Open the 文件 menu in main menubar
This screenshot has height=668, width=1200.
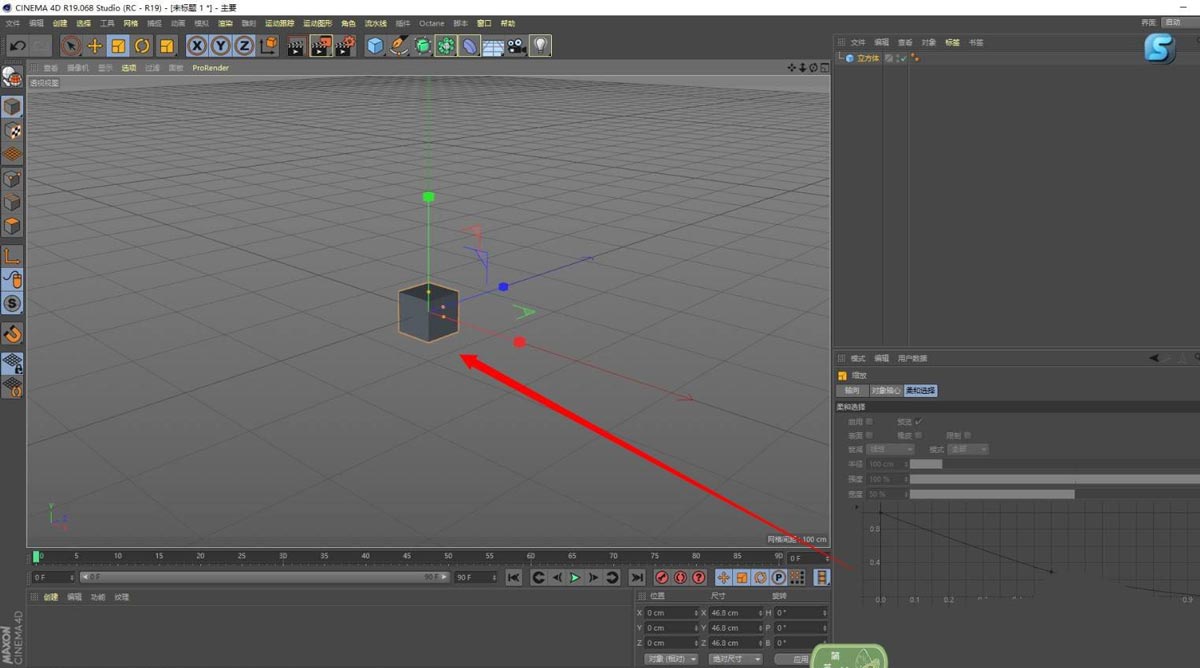point(13,23)
